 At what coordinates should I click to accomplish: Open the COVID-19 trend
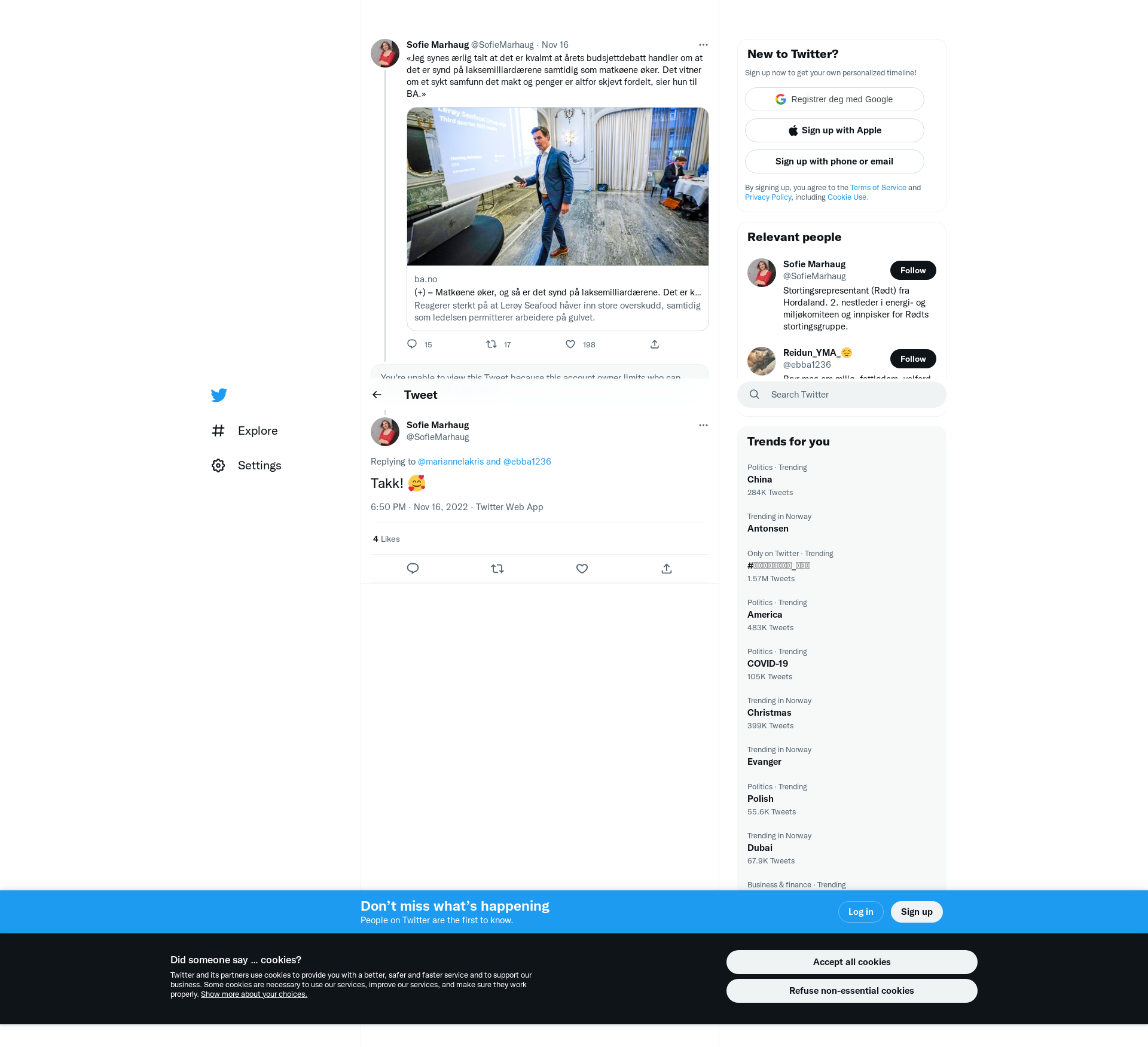(842, 664)
